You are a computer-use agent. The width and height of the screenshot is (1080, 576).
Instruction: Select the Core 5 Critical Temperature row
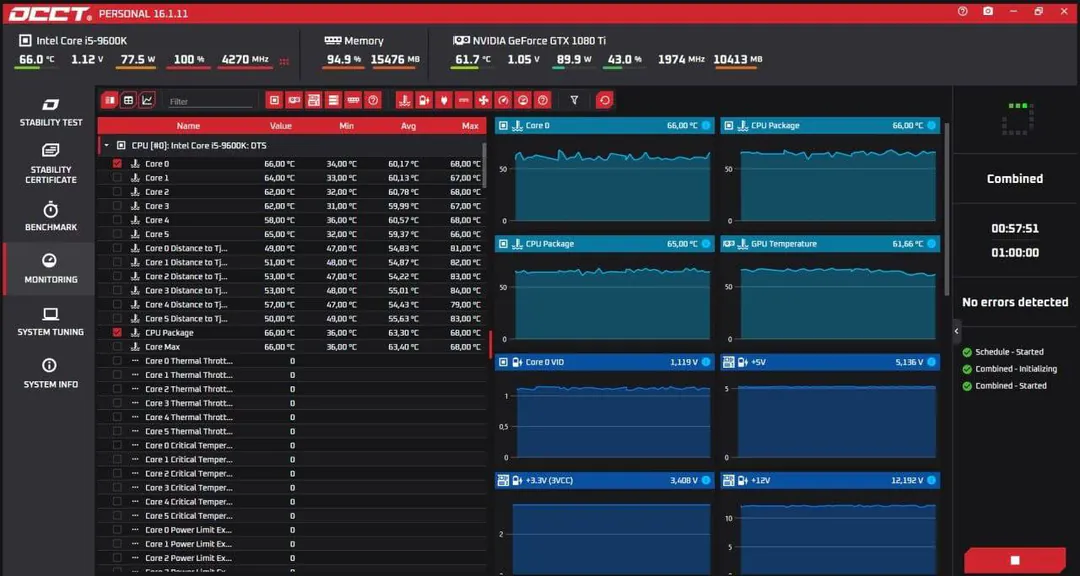[x=291, y=515]
